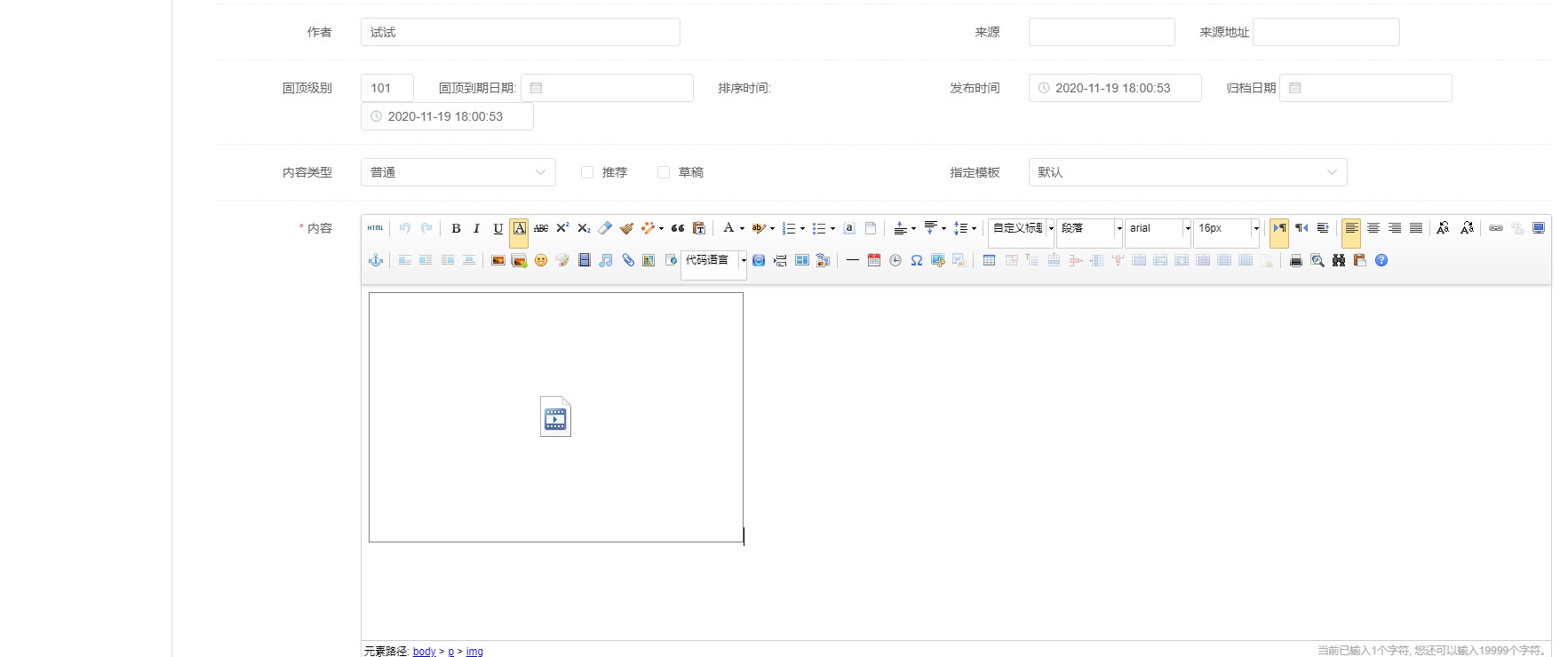This screenshot has width=1568, height=657.
Task: Toggle center text alignment
Action: point(1373,228)
